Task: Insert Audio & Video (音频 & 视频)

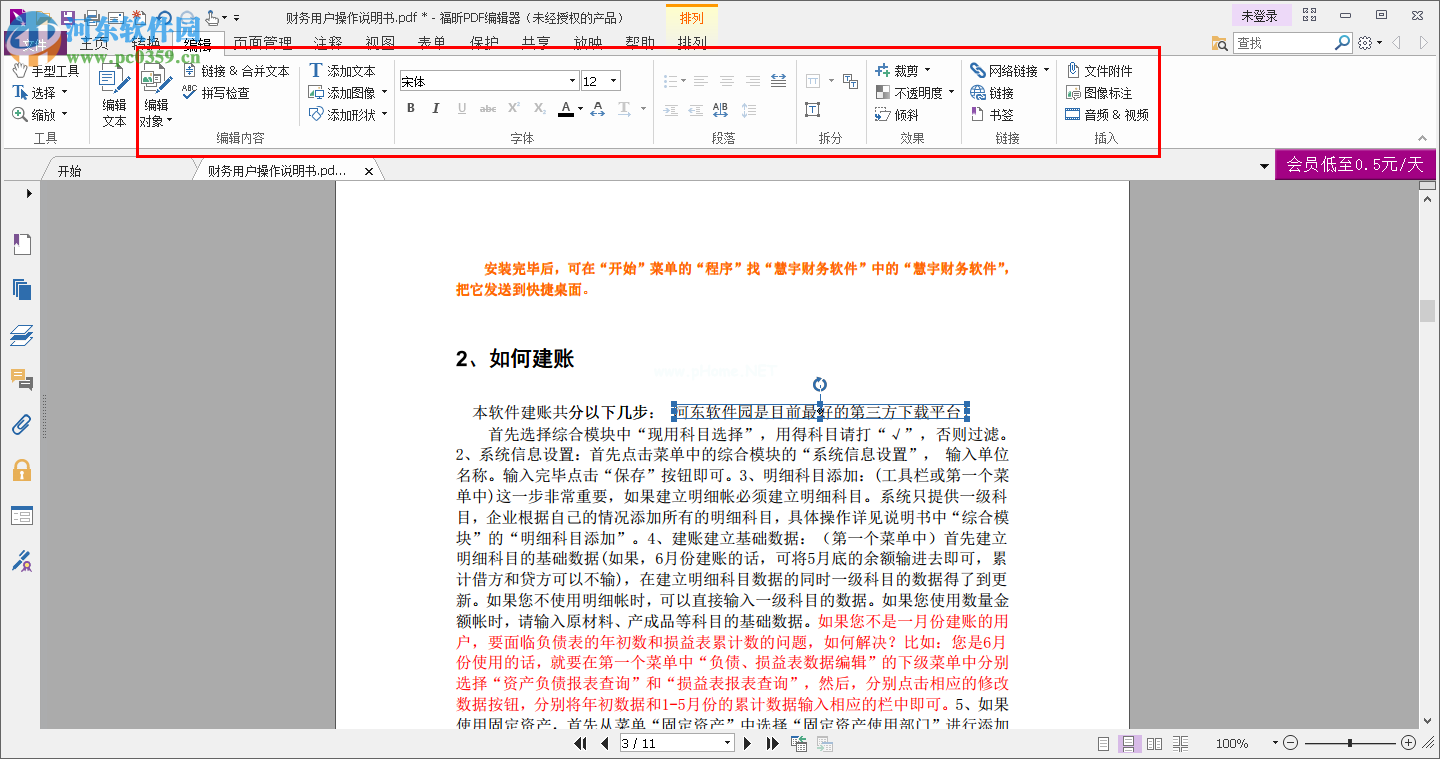Action: click(1107, 115)
